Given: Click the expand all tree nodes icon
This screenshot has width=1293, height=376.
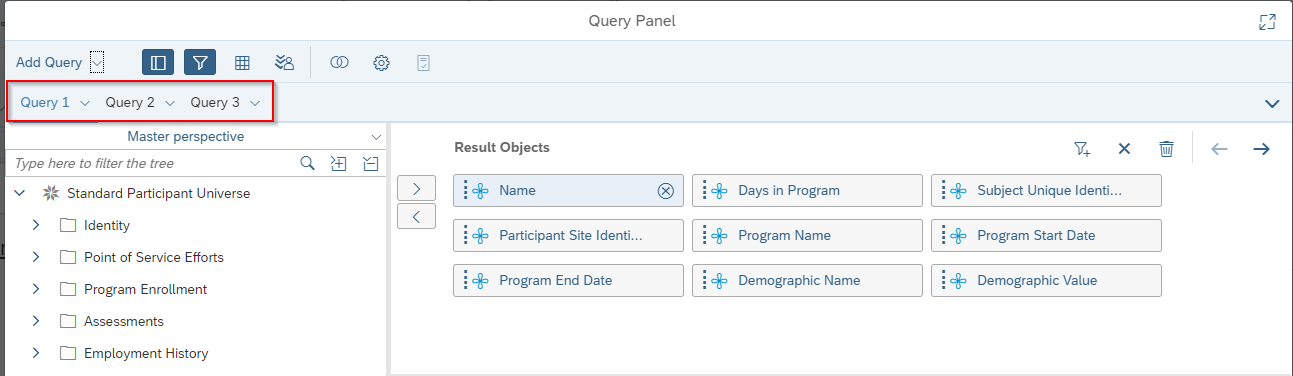Looking at the screenshot, I should (x=339, y=163).
